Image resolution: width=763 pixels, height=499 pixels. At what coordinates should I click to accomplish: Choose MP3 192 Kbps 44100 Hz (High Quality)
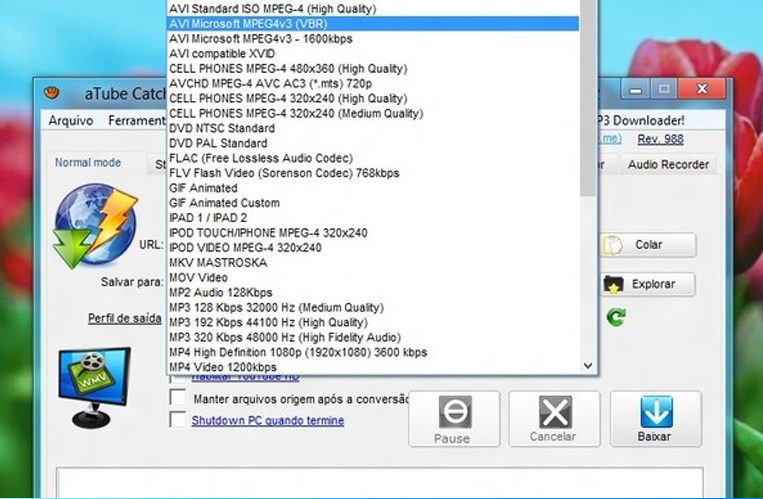point(373,323)
